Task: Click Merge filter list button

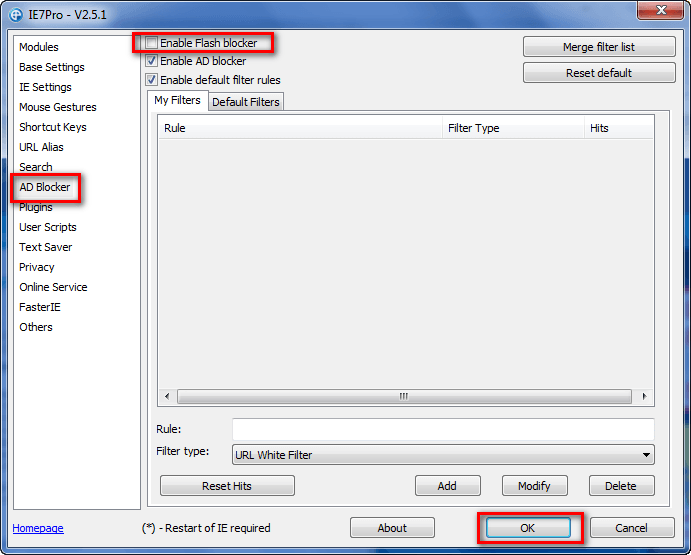Action: coord(599,47)
